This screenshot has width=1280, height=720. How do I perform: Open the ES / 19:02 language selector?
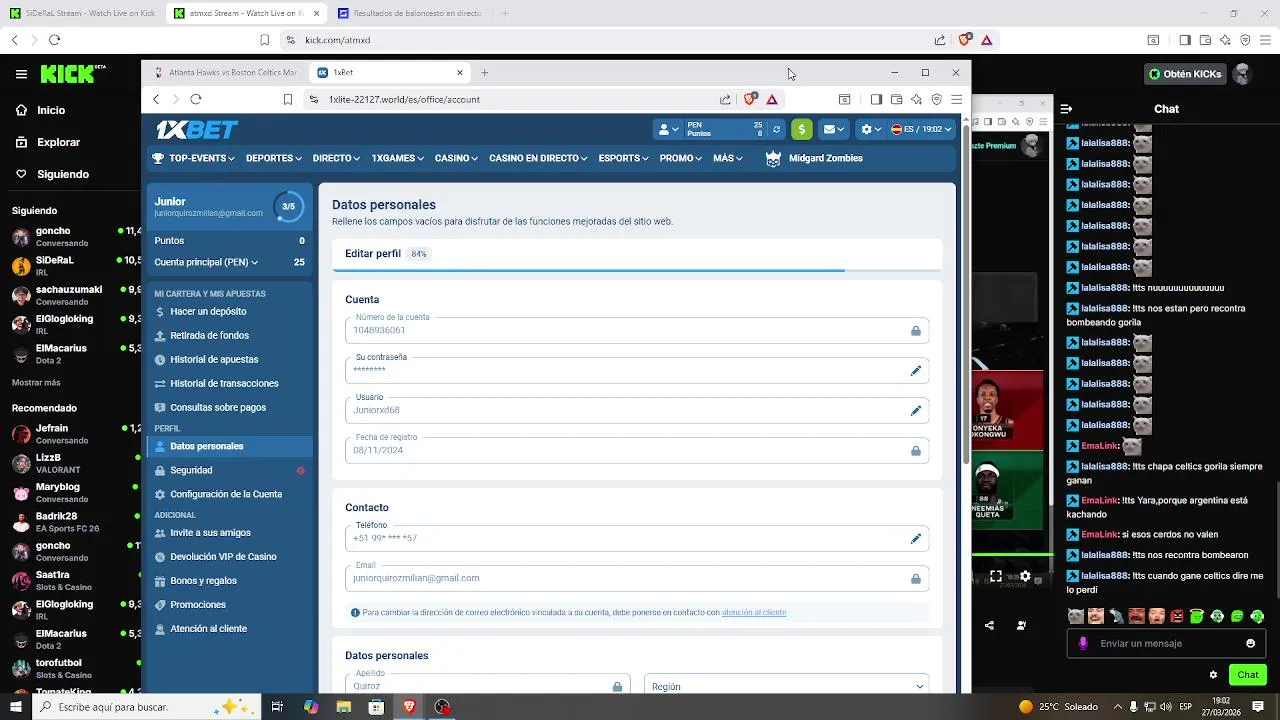921,129
